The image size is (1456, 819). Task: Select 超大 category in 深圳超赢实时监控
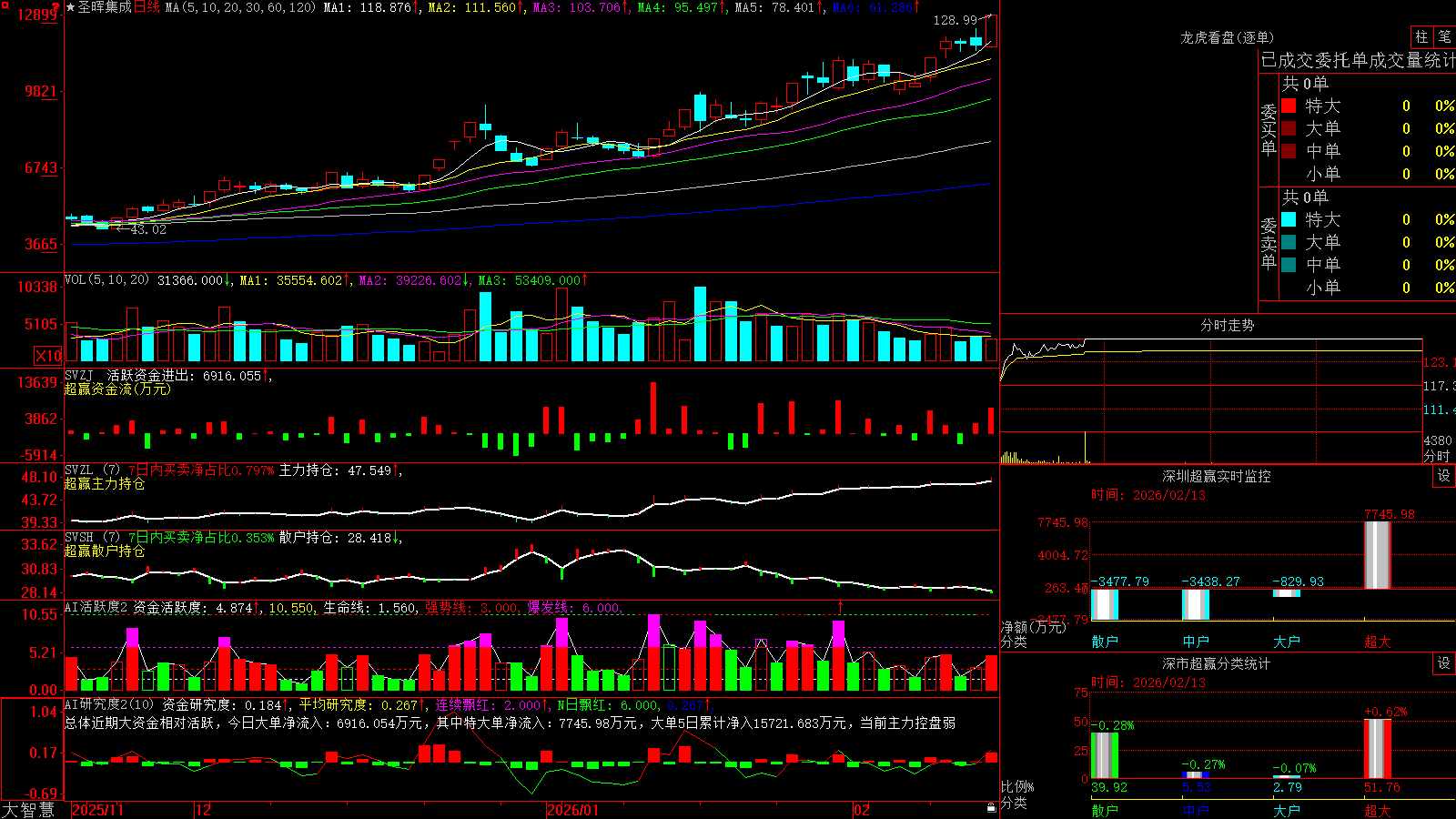click(x=1378, y=642)
